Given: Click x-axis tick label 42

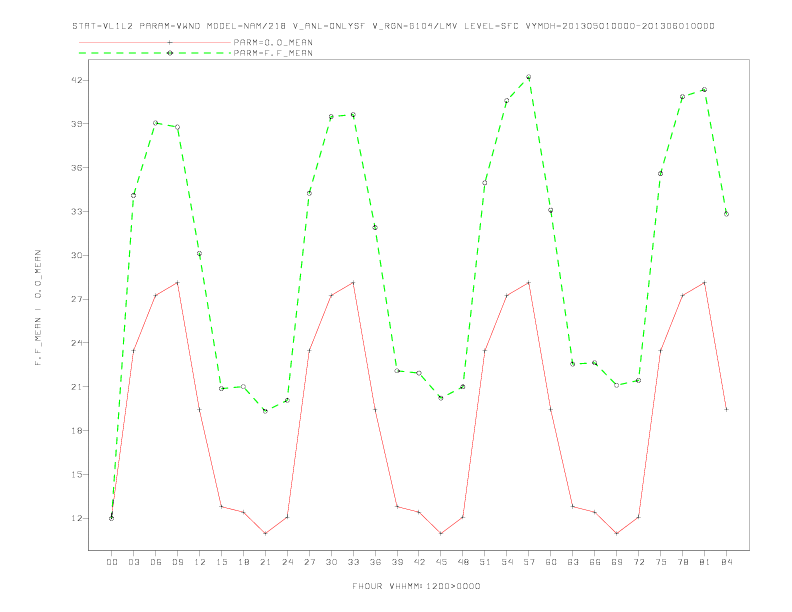Looking at the screenshot, I should coord(419,562).
